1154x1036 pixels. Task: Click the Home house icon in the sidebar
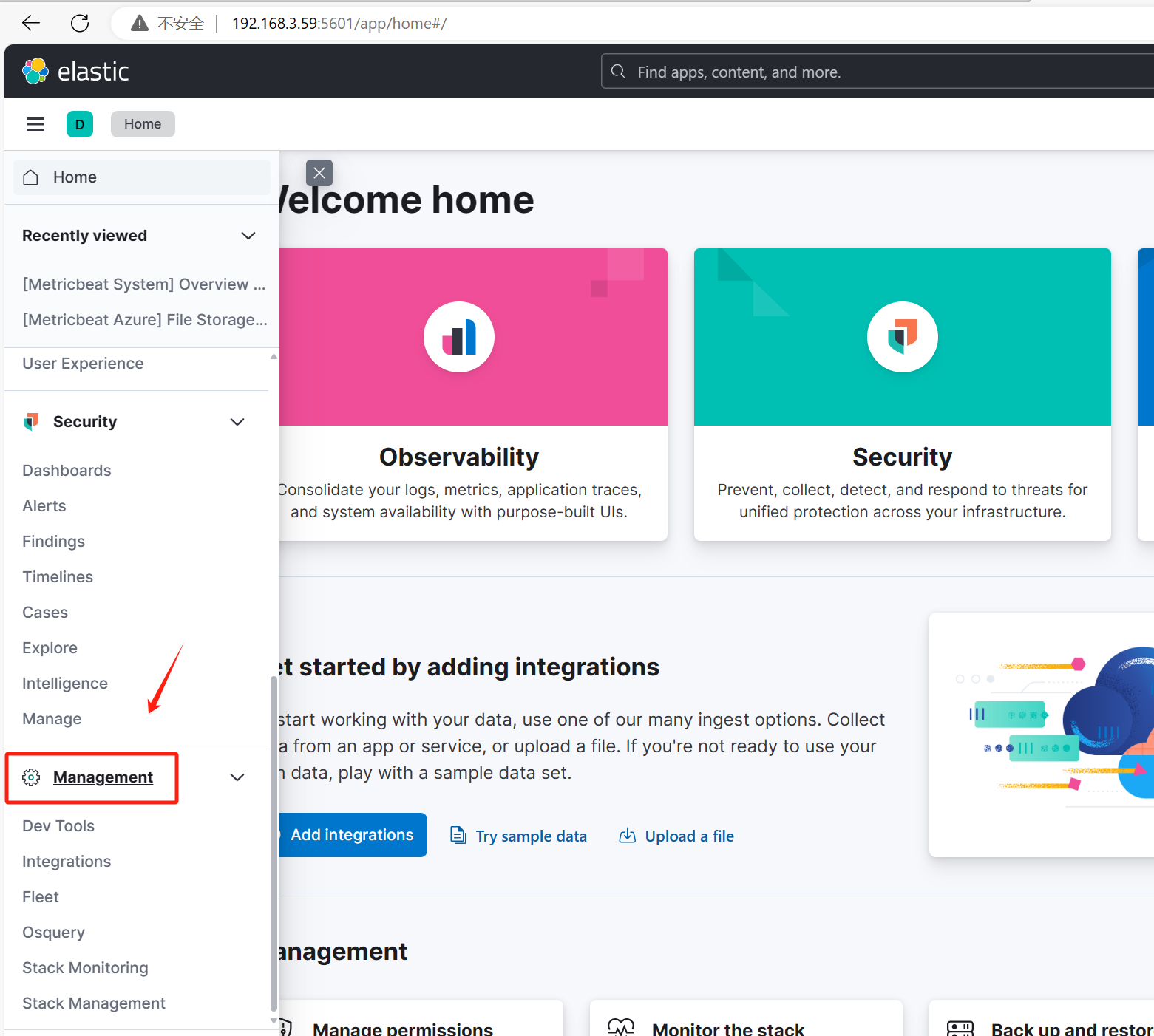(30, 177)
